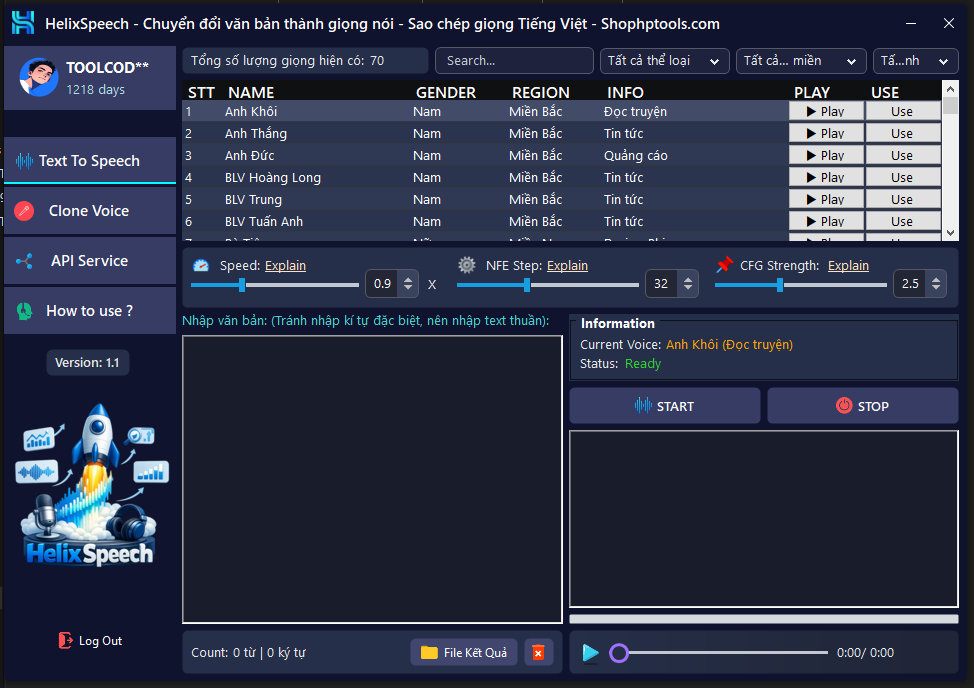Play the BLV Tuấn Anh voice sample
This screenshot has width=974, height=688.
(826, 222)
